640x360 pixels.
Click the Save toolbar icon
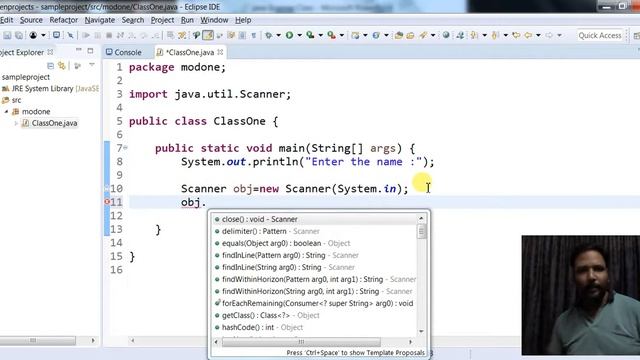7,36
